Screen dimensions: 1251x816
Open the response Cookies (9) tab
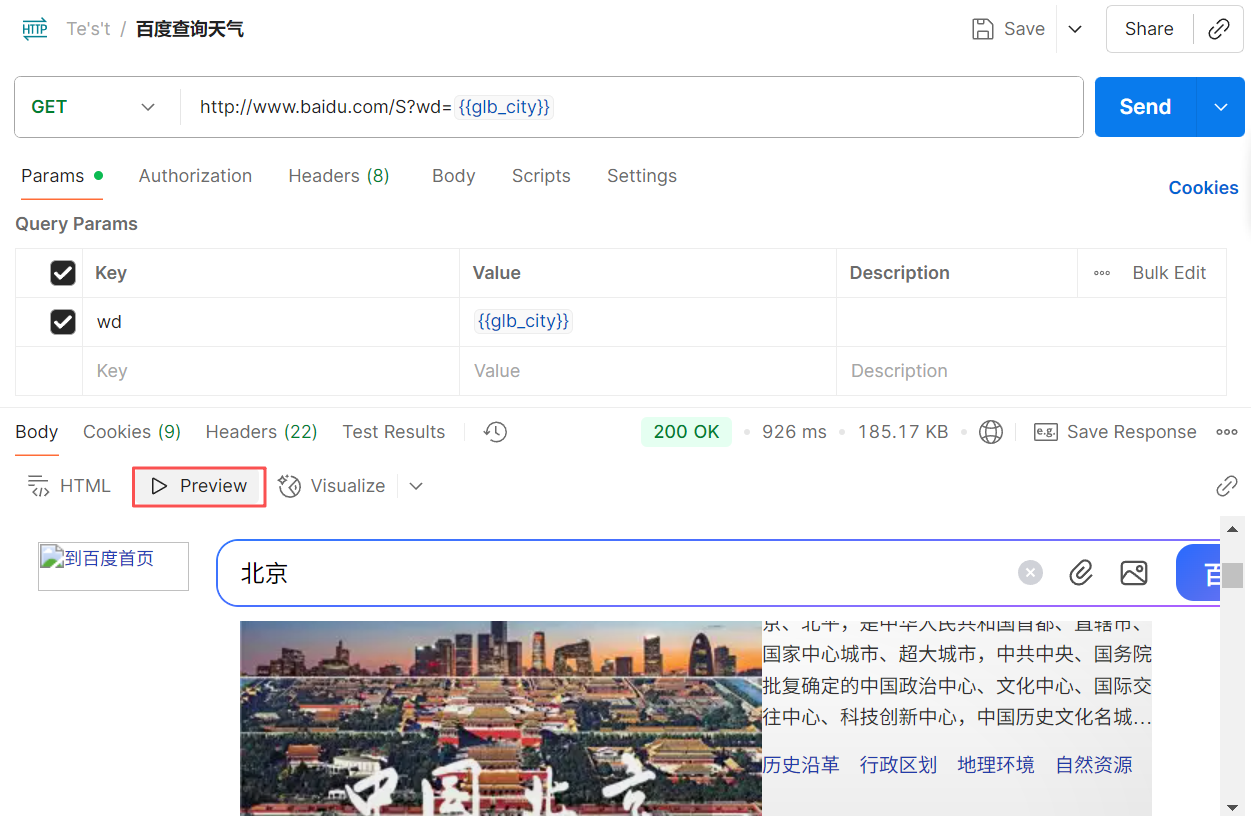(132, 432)
